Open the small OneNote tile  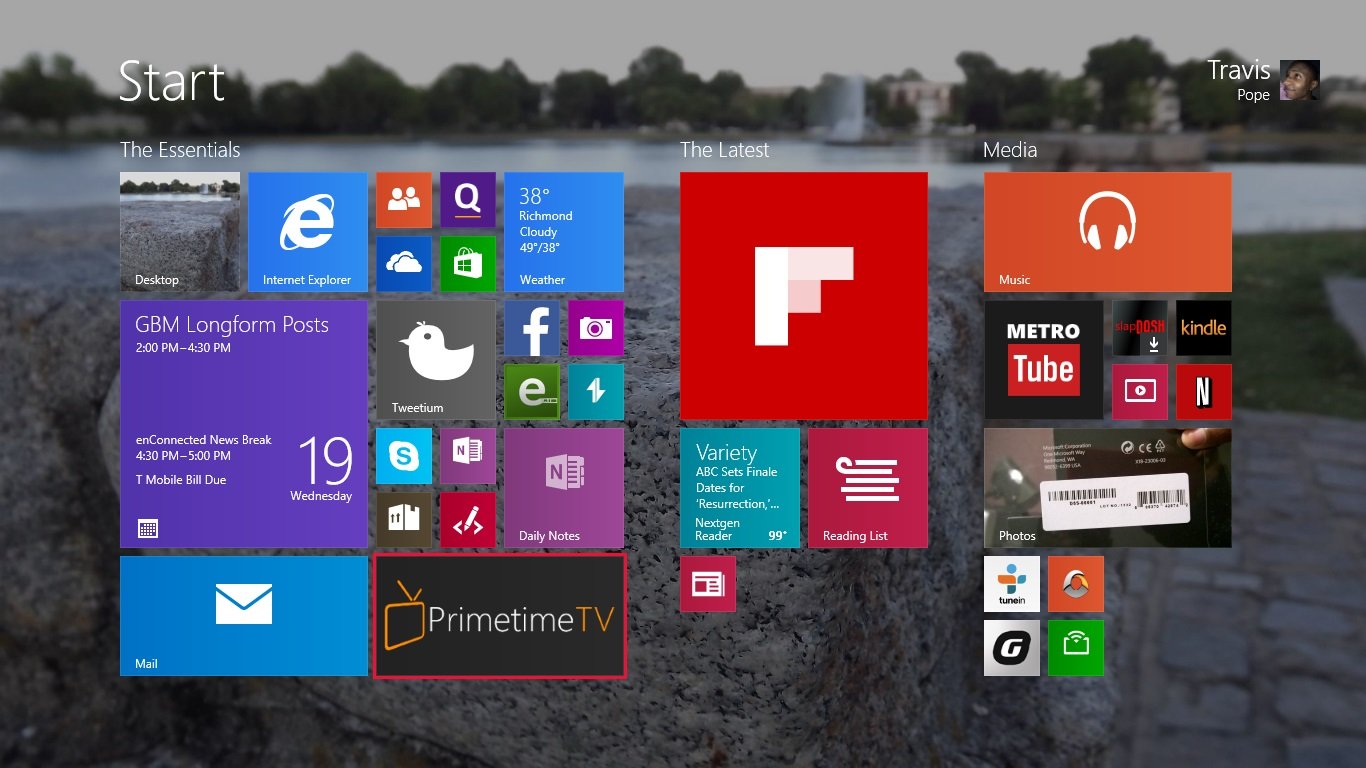[468, 456]
